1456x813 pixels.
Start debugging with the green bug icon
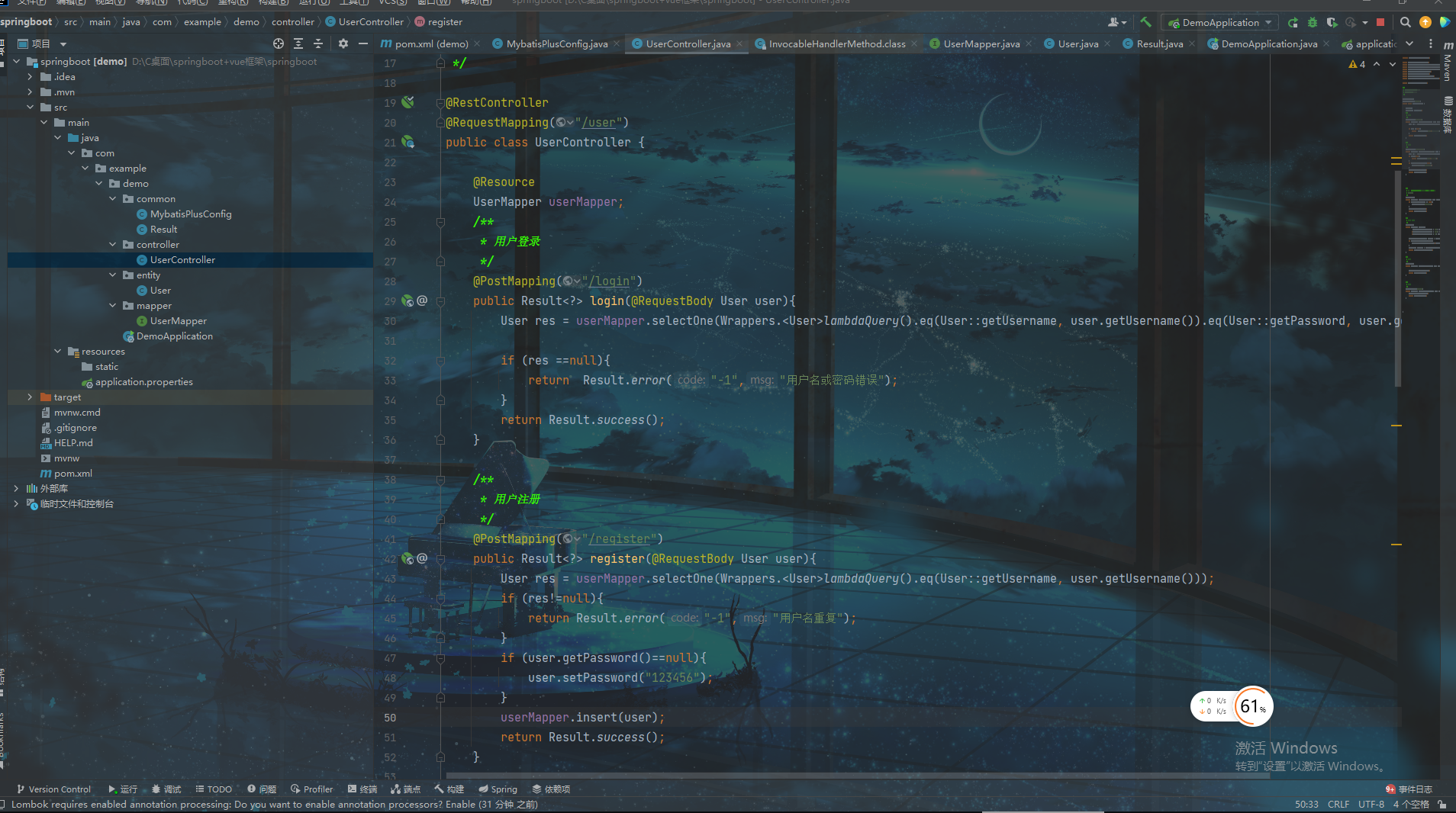click(x=1312, y=22)
